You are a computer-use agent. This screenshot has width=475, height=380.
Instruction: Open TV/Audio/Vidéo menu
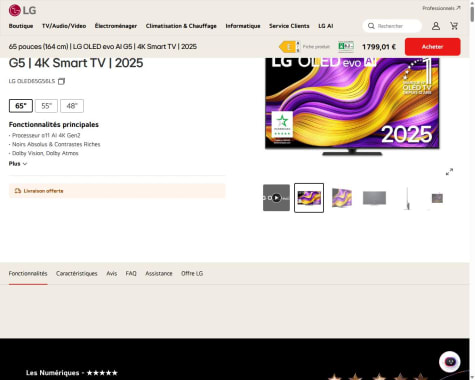click(x=64, y=26)
